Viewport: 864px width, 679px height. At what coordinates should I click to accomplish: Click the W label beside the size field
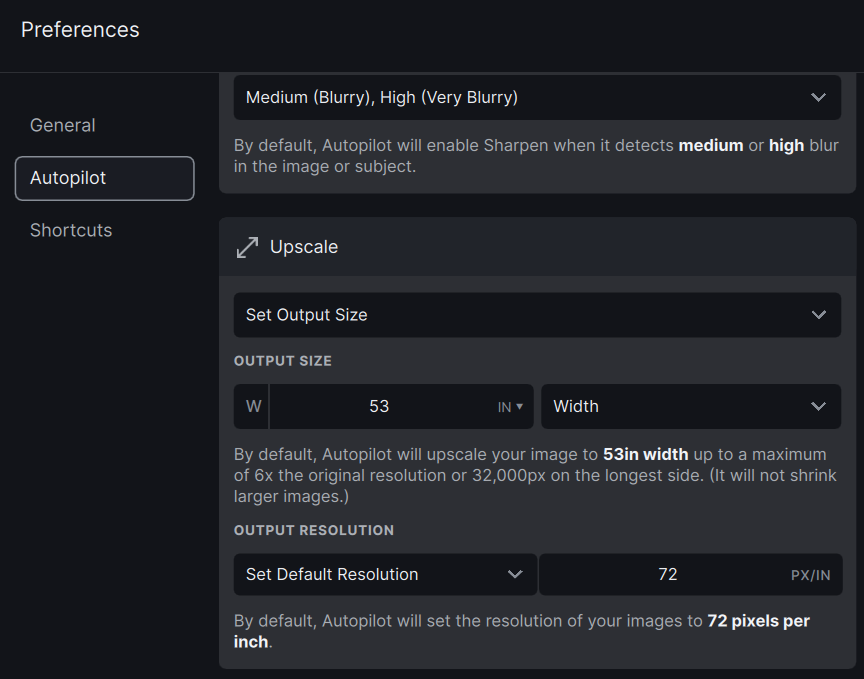point(252,406)
